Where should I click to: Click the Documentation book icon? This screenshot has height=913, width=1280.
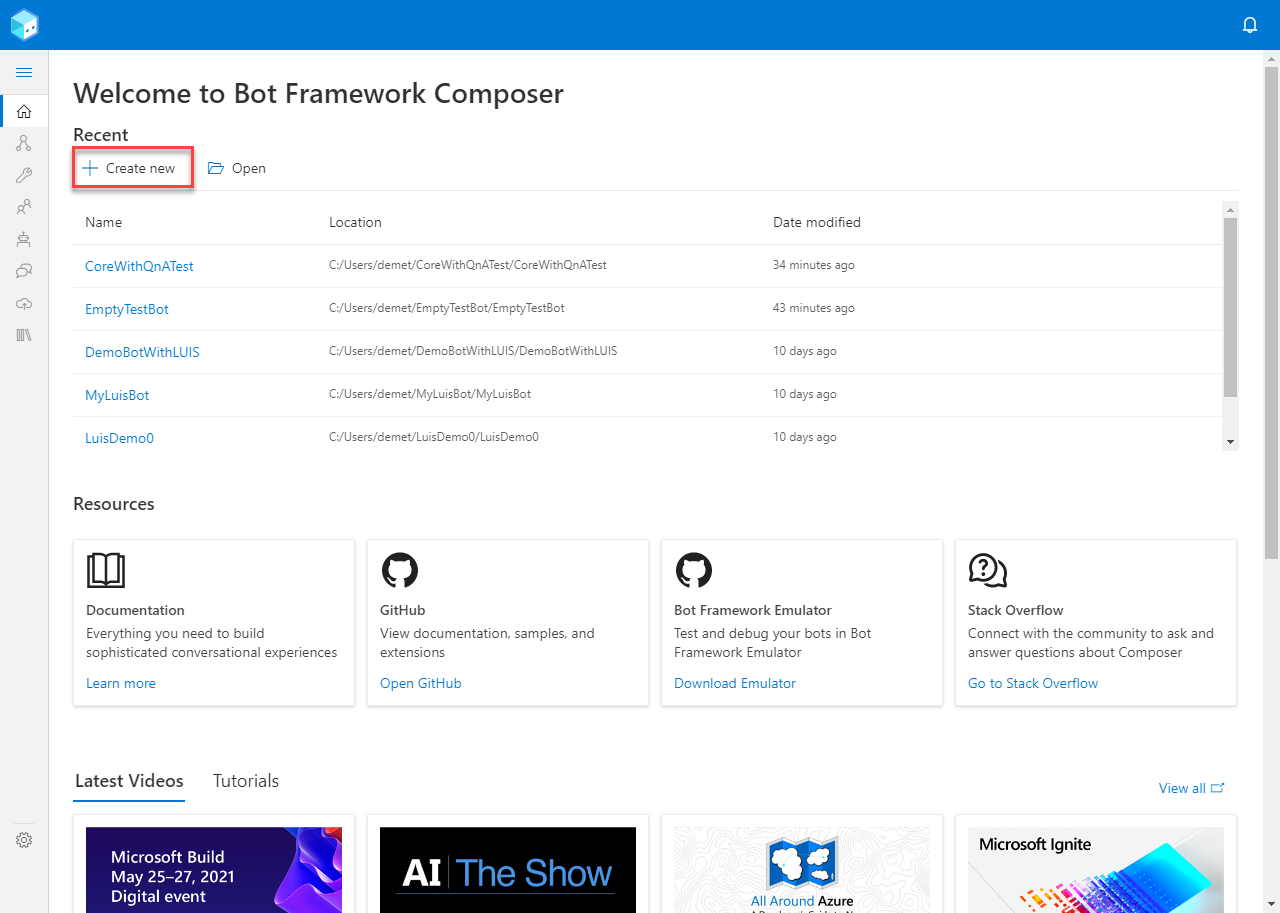pyautogui.click(x=106, y=570)
